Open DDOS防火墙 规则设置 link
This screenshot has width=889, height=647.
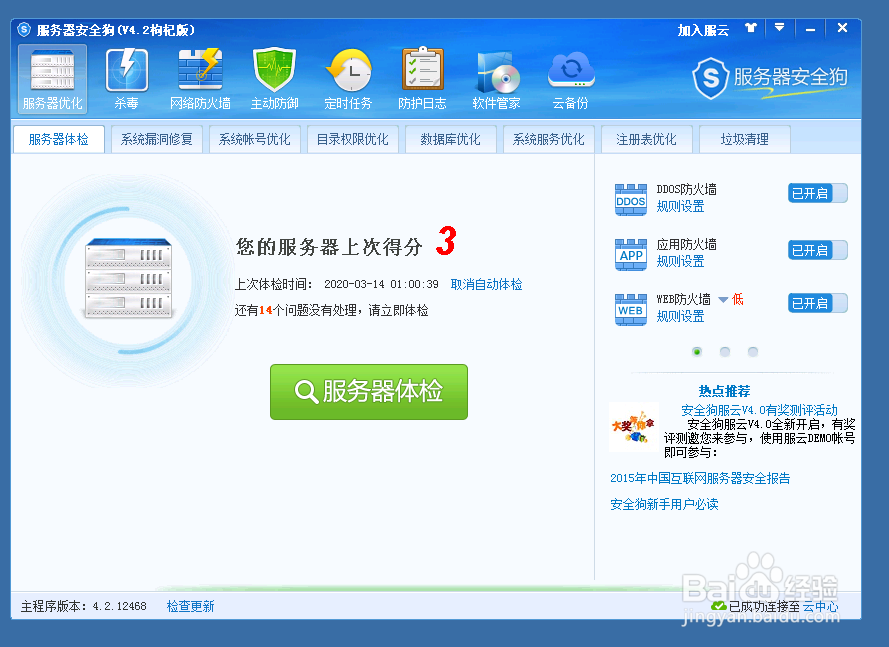(x=680, y=206)
